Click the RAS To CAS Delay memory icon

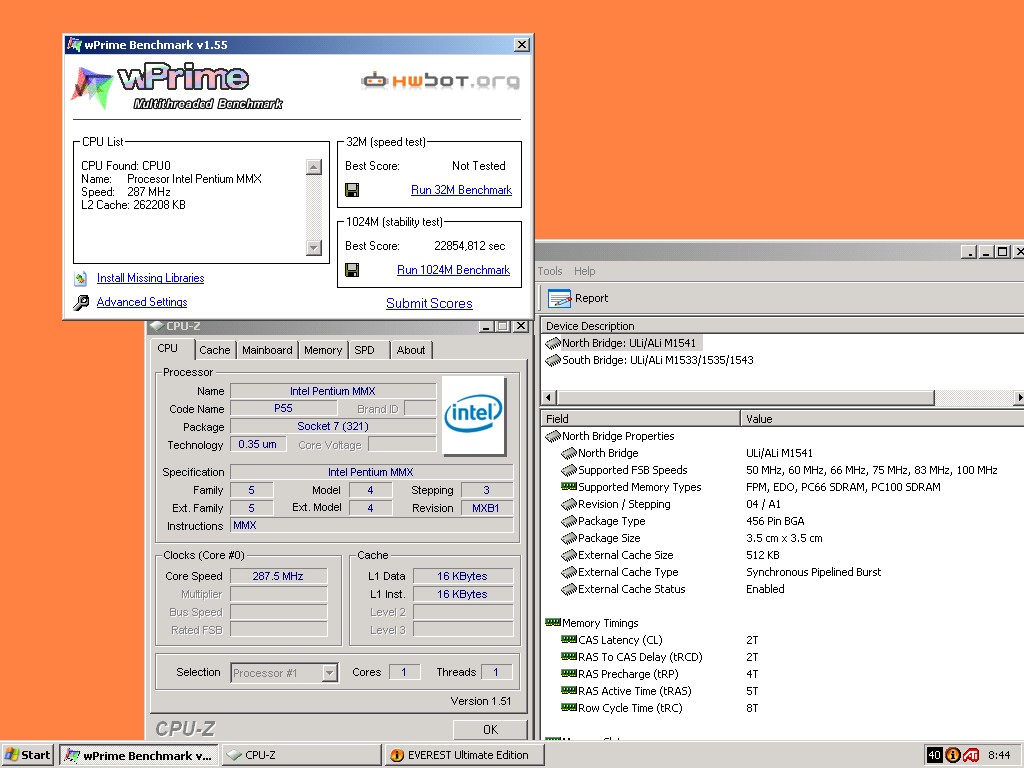click(569, 656)
